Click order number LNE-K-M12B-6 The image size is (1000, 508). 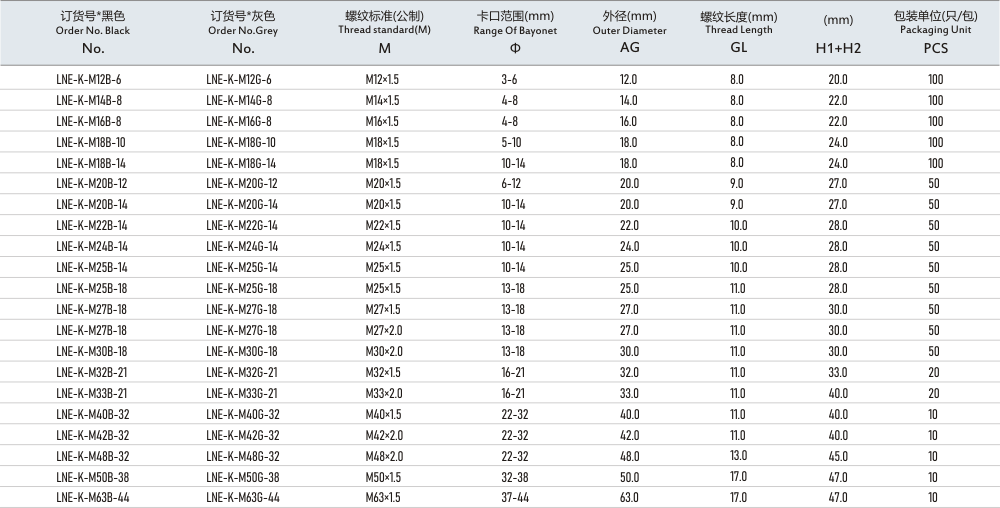coord(89,79)
